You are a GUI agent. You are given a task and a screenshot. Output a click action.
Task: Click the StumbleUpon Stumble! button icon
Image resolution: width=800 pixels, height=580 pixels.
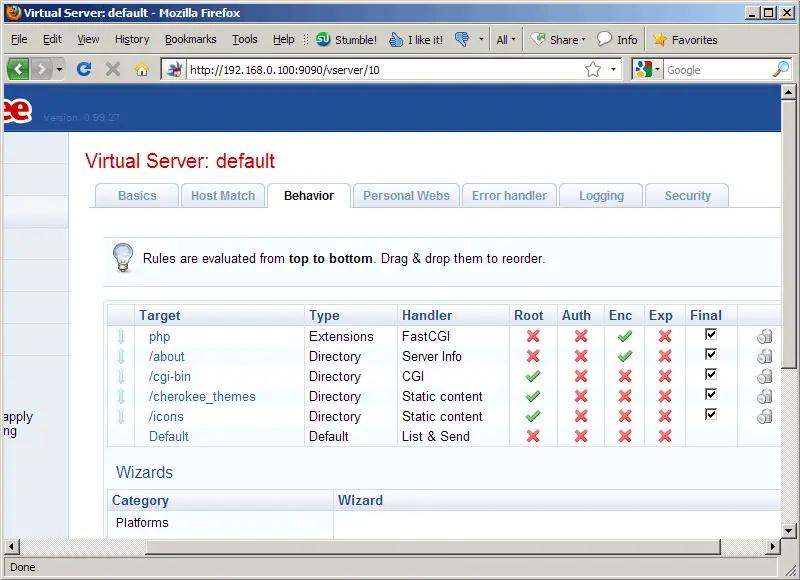323,40
